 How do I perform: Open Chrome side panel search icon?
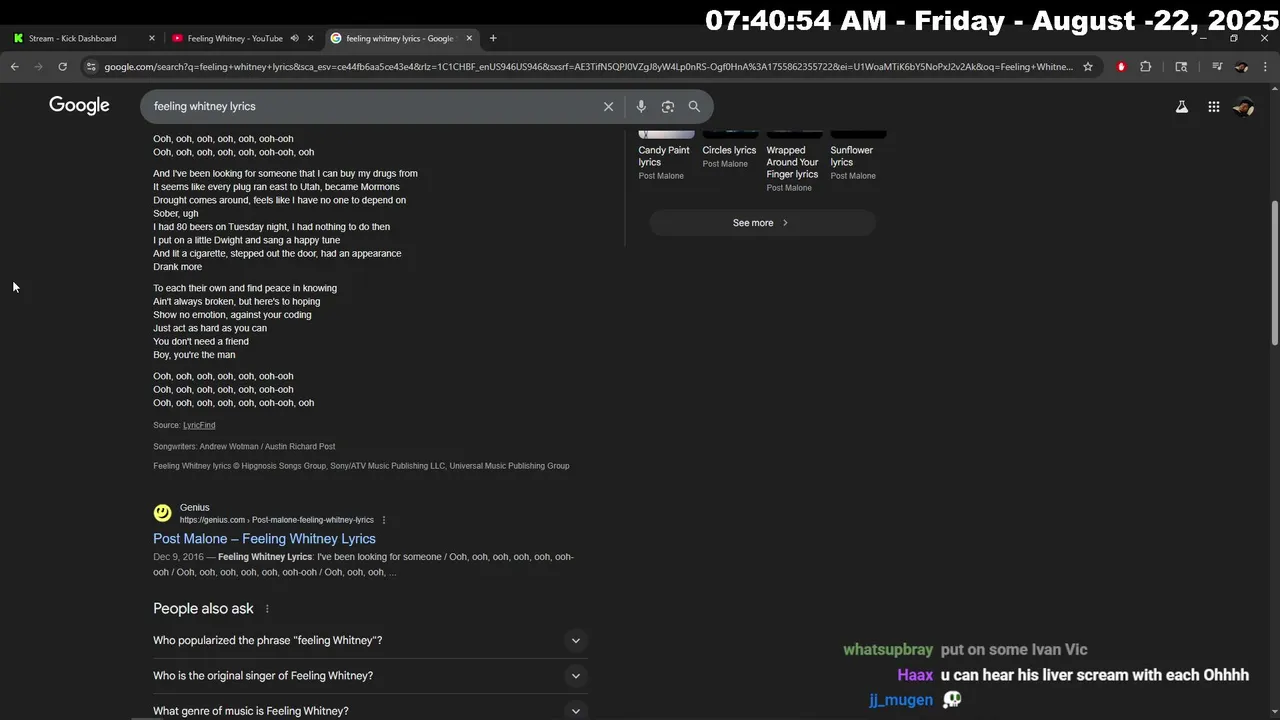pyautogui.click(x=1181, y=67)
